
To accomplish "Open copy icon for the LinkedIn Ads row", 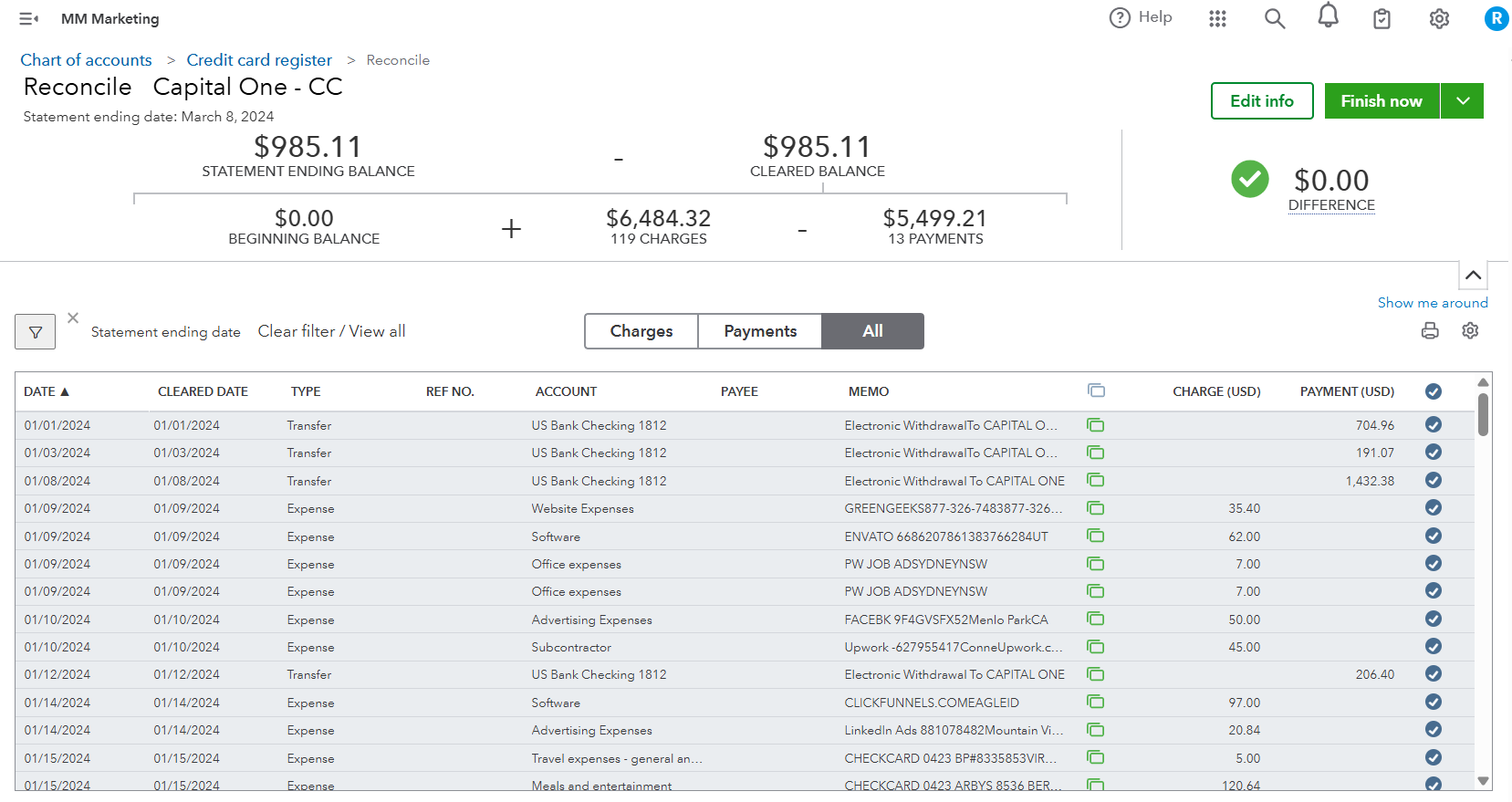I will 1096,730.
